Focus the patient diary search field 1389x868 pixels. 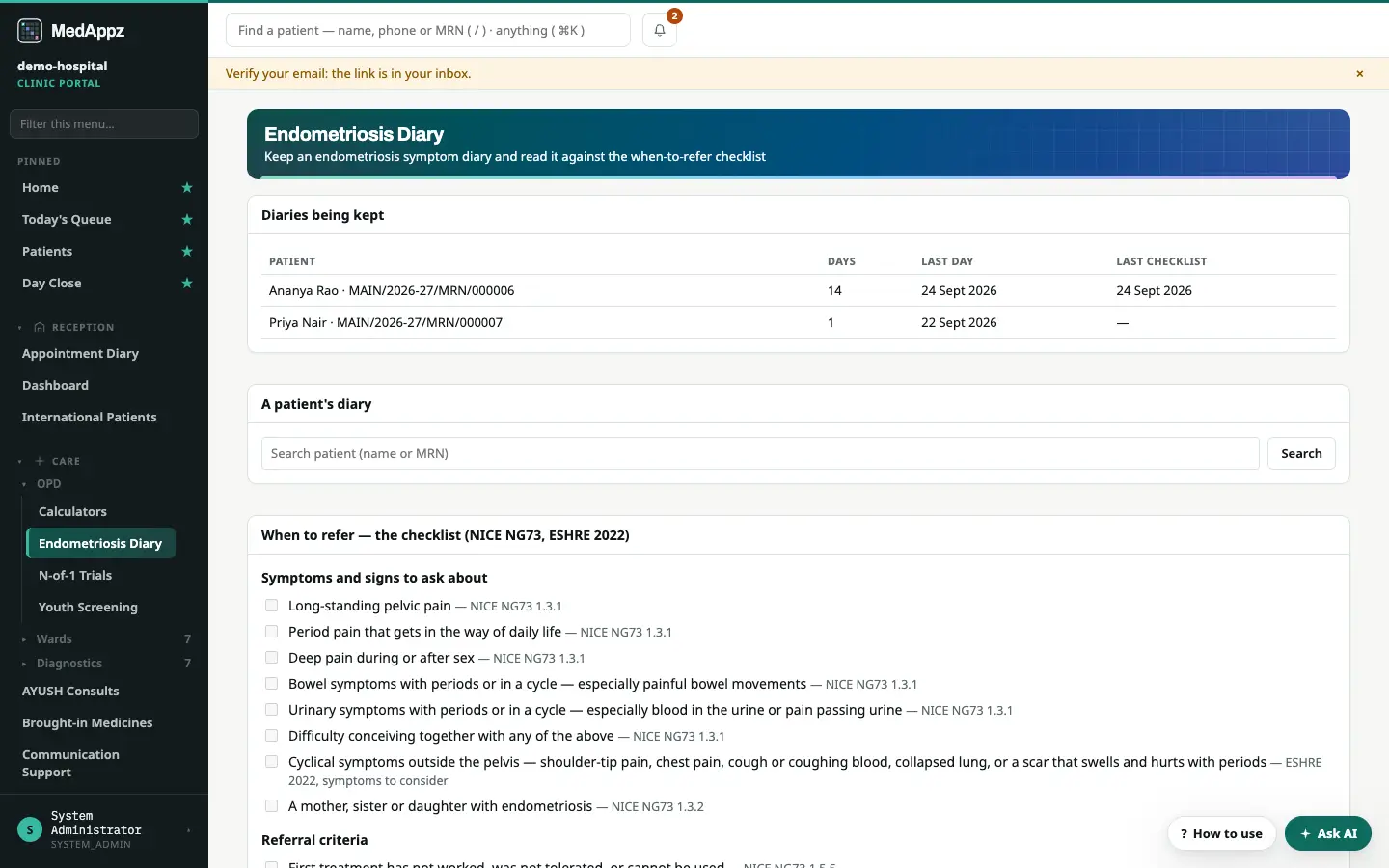(x=760, y=453)
